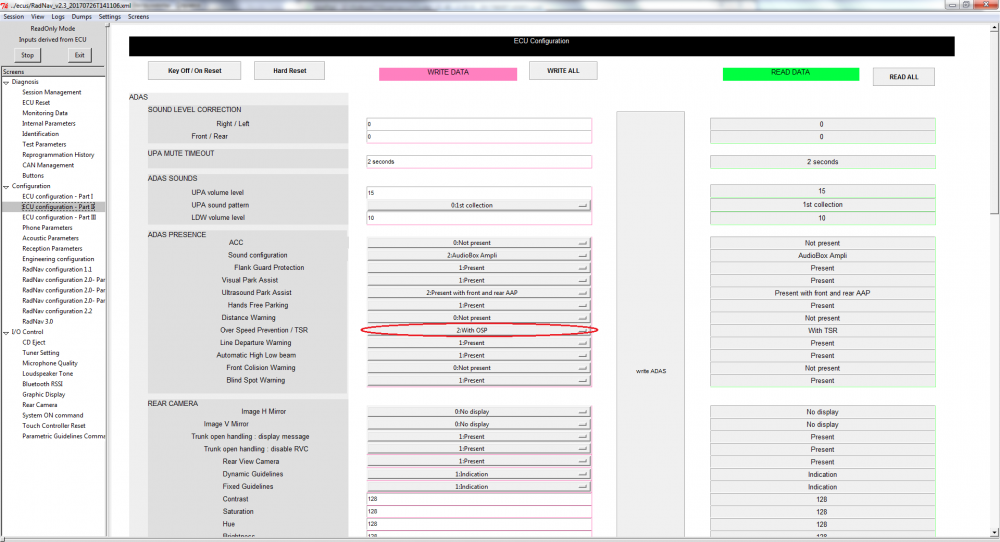Open Trunk open handling display message dropdown
The image size is (1000, 542).
click(478, 437)
